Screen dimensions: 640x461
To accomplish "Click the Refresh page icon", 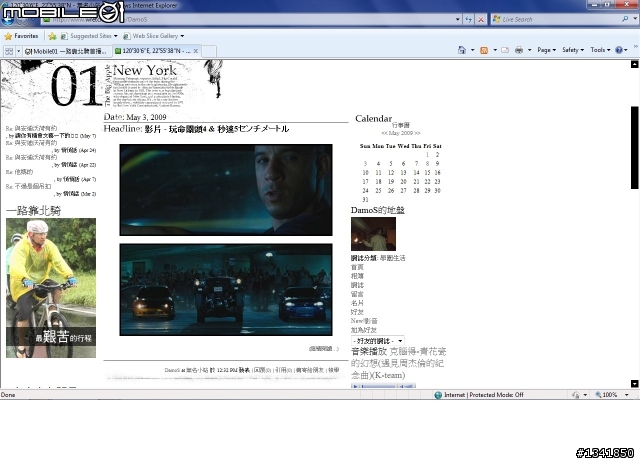I will [x=469, y=19].
